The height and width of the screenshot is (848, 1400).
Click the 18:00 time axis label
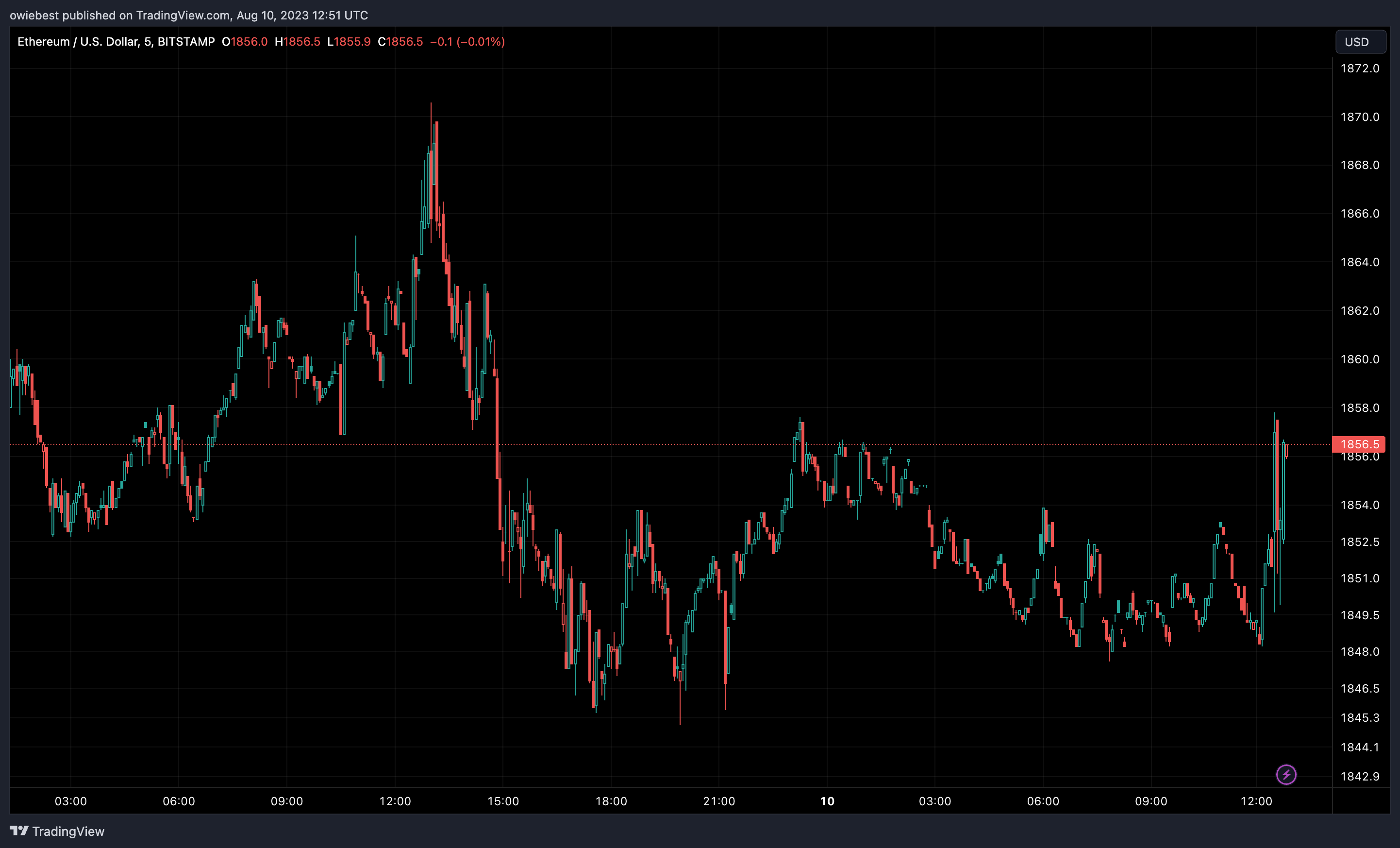point(611,801)
